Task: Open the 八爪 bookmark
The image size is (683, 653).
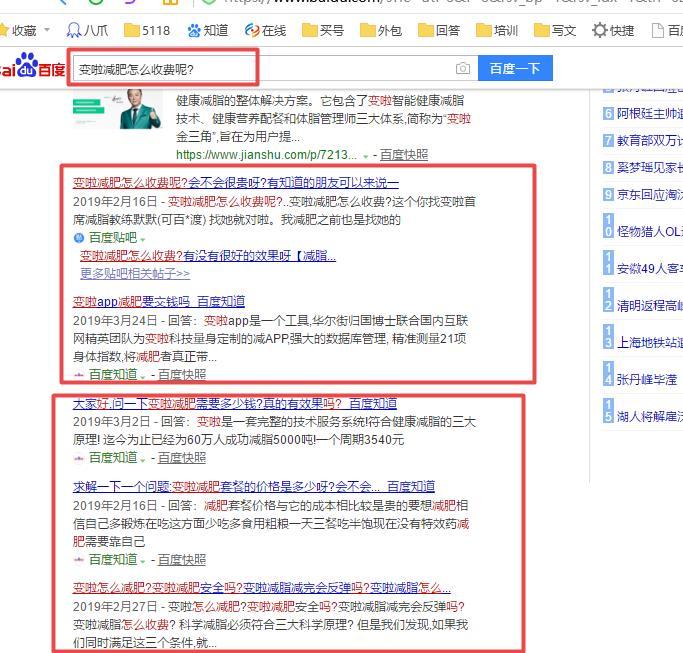Action: pyautogui.click(x=87, y=30)
